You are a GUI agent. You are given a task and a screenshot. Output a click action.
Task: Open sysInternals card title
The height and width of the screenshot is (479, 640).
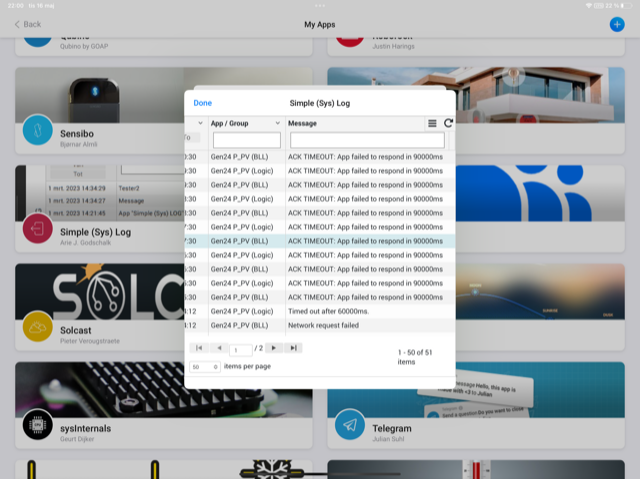point(85,428)
